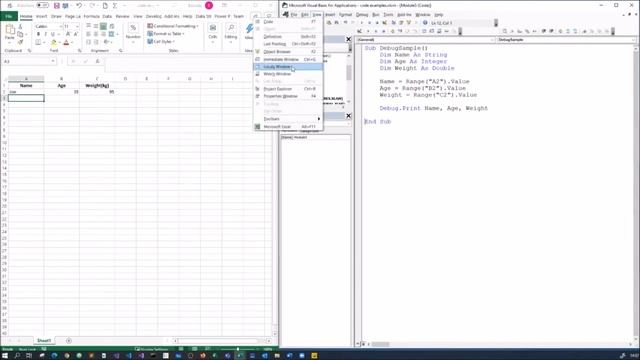Toggle the AutoSave switch in Excel
This screenshot has height=360, width=640.
point(42,5)
